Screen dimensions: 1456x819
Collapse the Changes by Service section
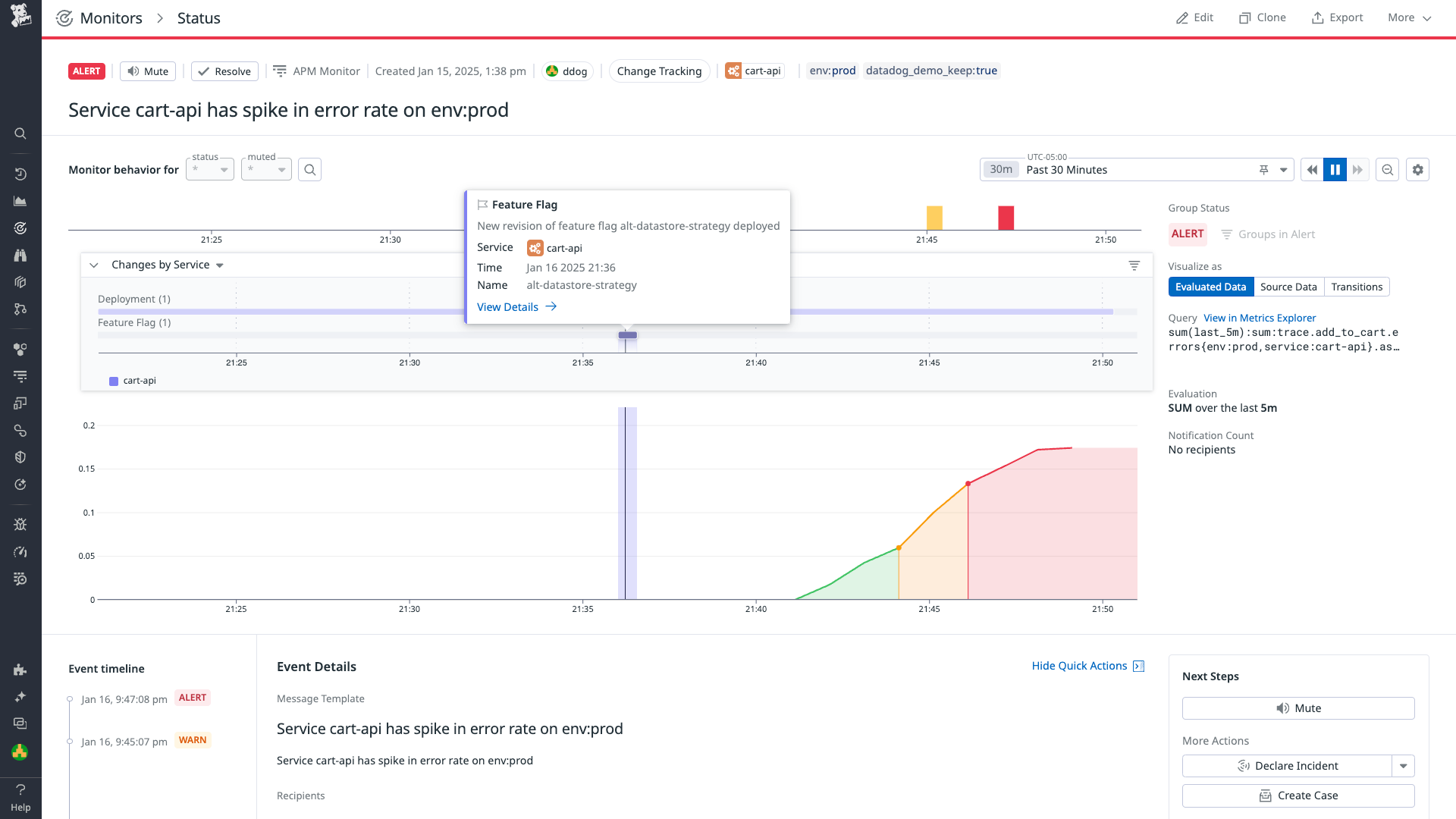coord(93,265)
